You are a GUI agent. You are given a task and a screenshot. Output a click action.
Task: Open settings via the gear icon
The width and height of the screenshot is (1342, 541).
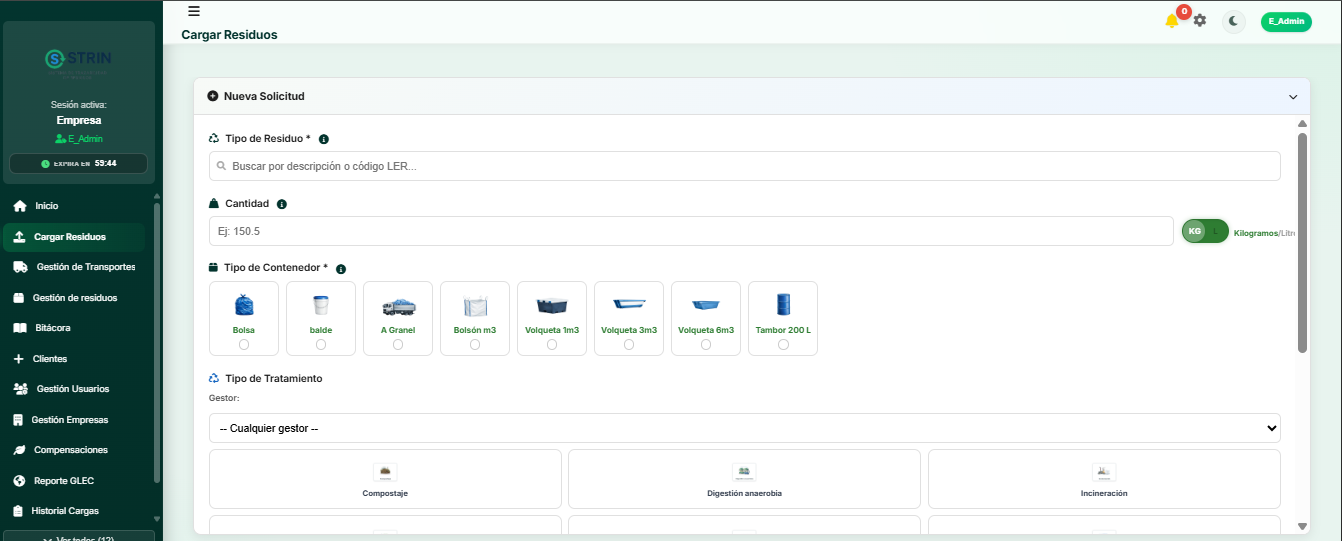point(1200,21)
